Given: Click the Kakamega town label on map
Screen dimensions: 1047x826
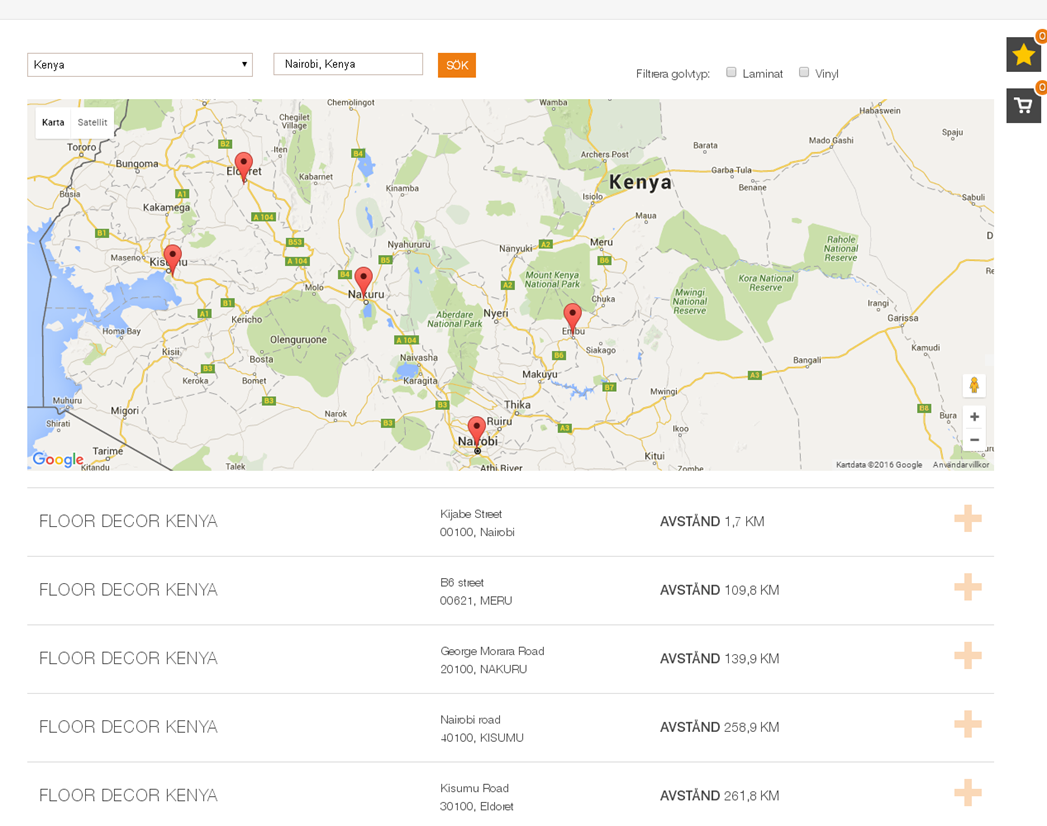Looking at the screenshot, I should pyautogui.click(x=166, y=208).
